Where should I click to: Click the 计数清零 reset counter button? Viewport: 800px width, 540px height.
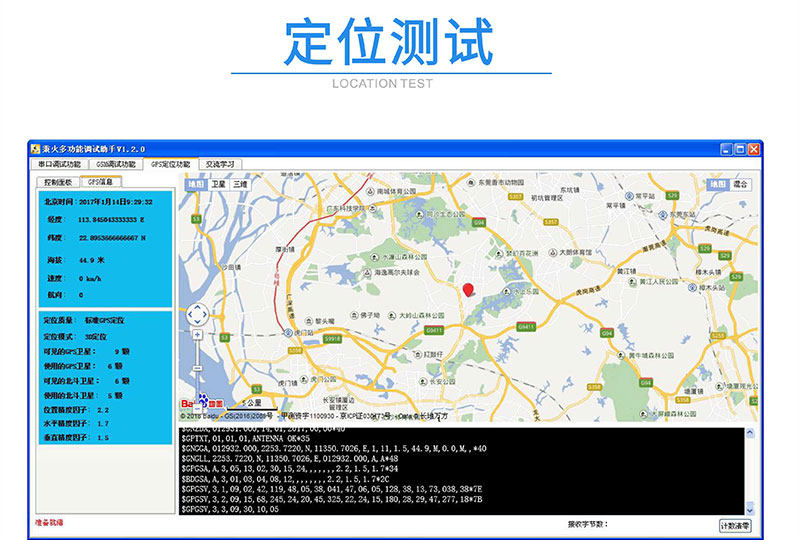tap(735, 526)
